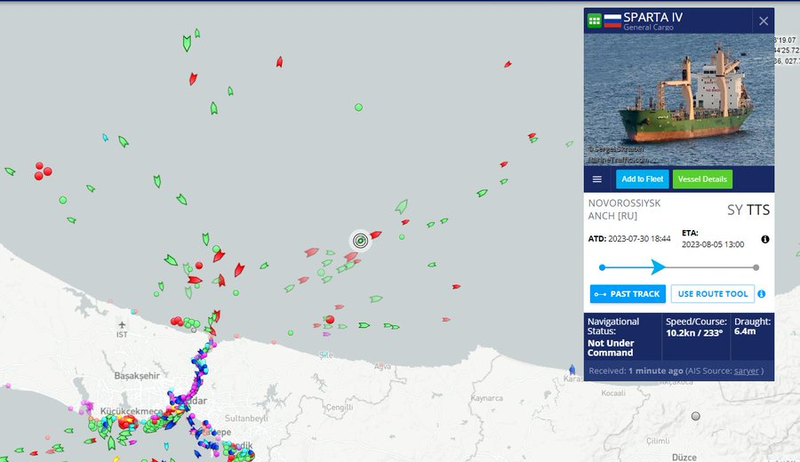Click the ETA info icon

(765, 239)
